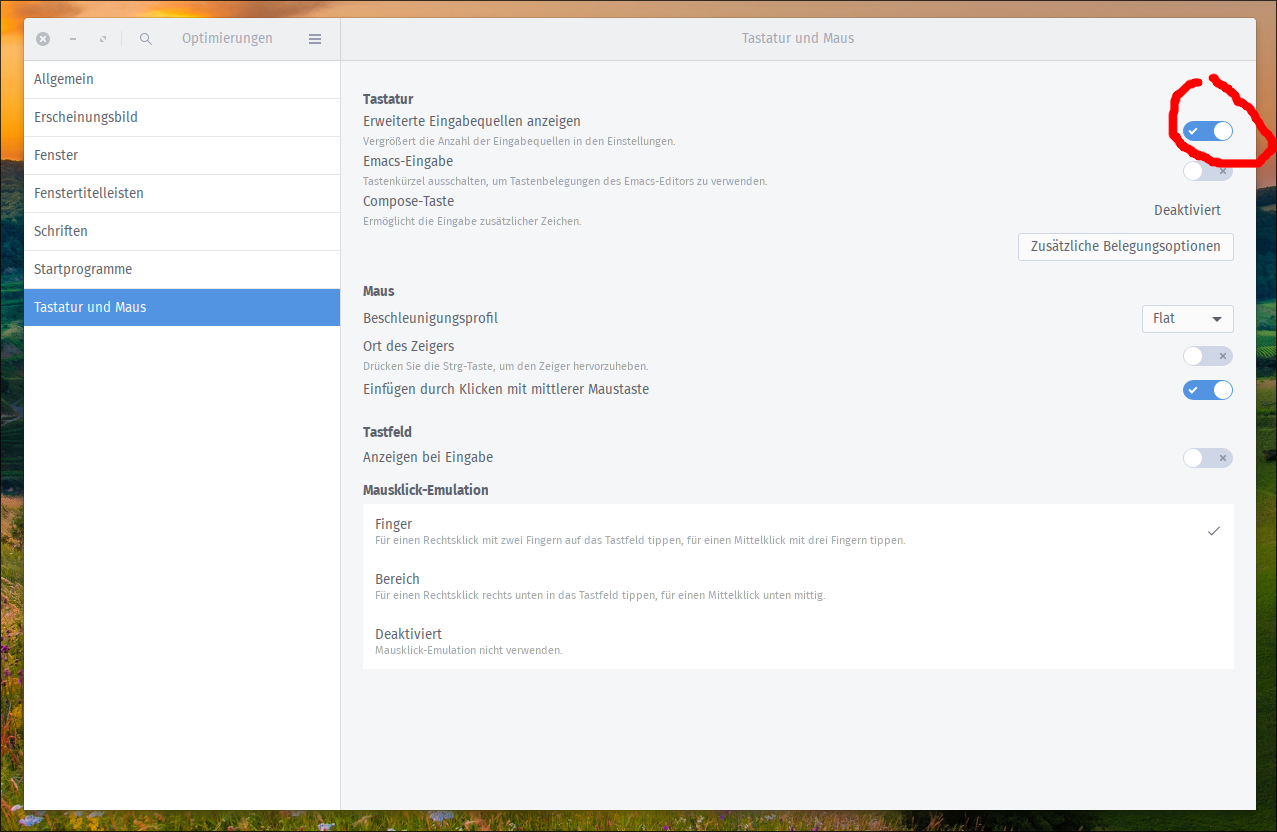Click the Compose-Taste Deaktiviert value
The width and height of the screenshot is (1277, 832).
click(x=1187, y=210)
